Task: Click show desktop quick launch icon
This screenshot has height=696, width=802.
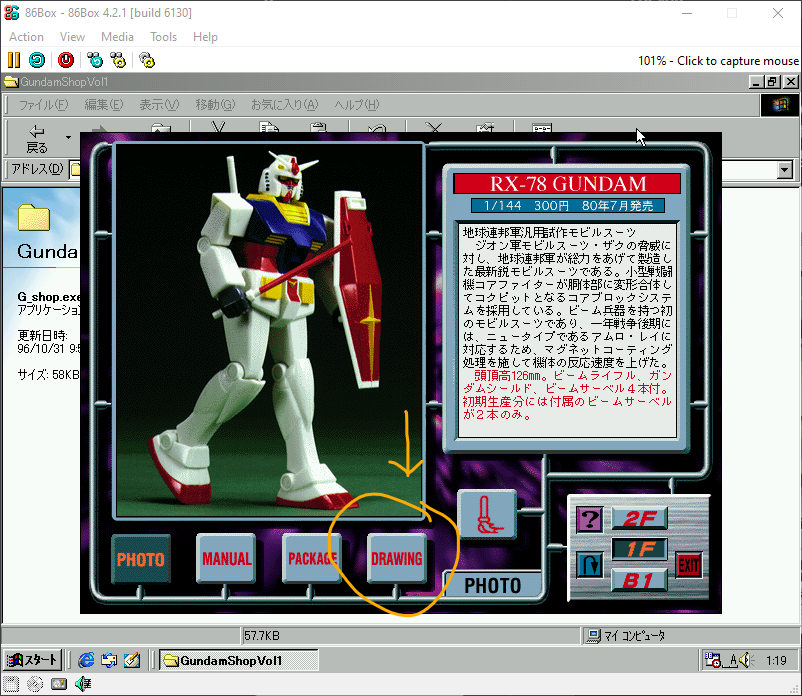Action: [x=132, y=660]
